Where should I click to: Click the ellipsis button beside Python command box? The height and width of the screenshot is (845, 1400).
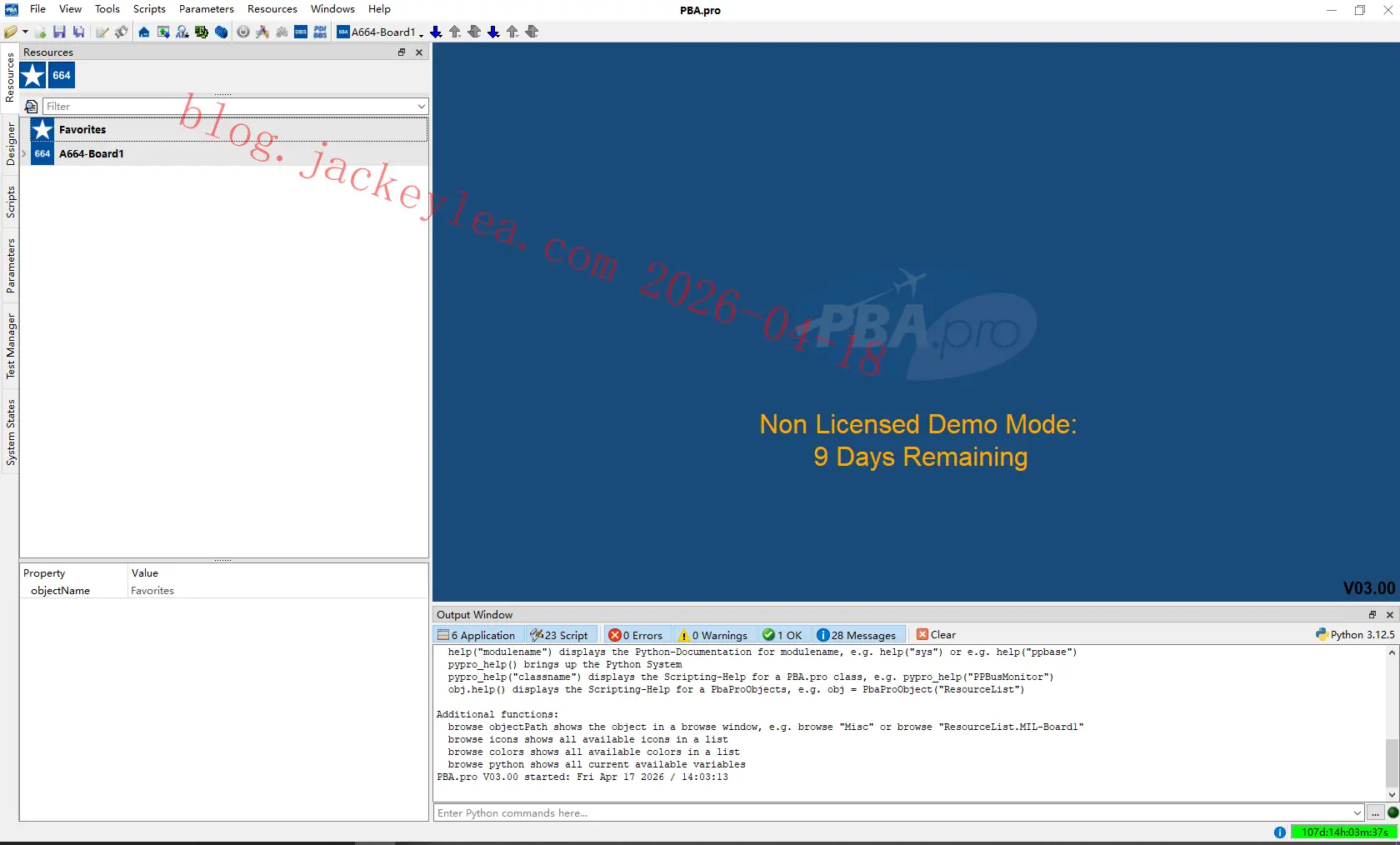click(x=1375, y=813)
